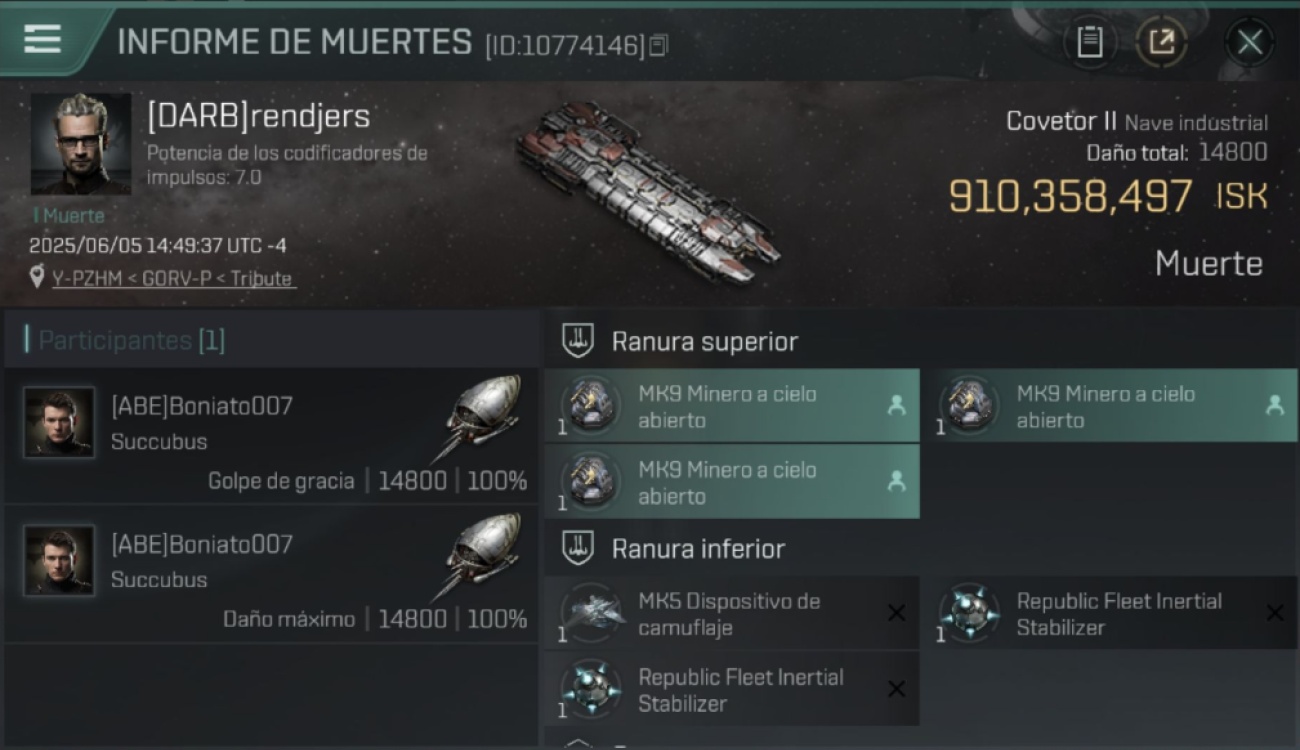The width and height of the screenshot is (1300, 750).
Task: Select the Participantes [1] tab
Action: click(131, 340)
